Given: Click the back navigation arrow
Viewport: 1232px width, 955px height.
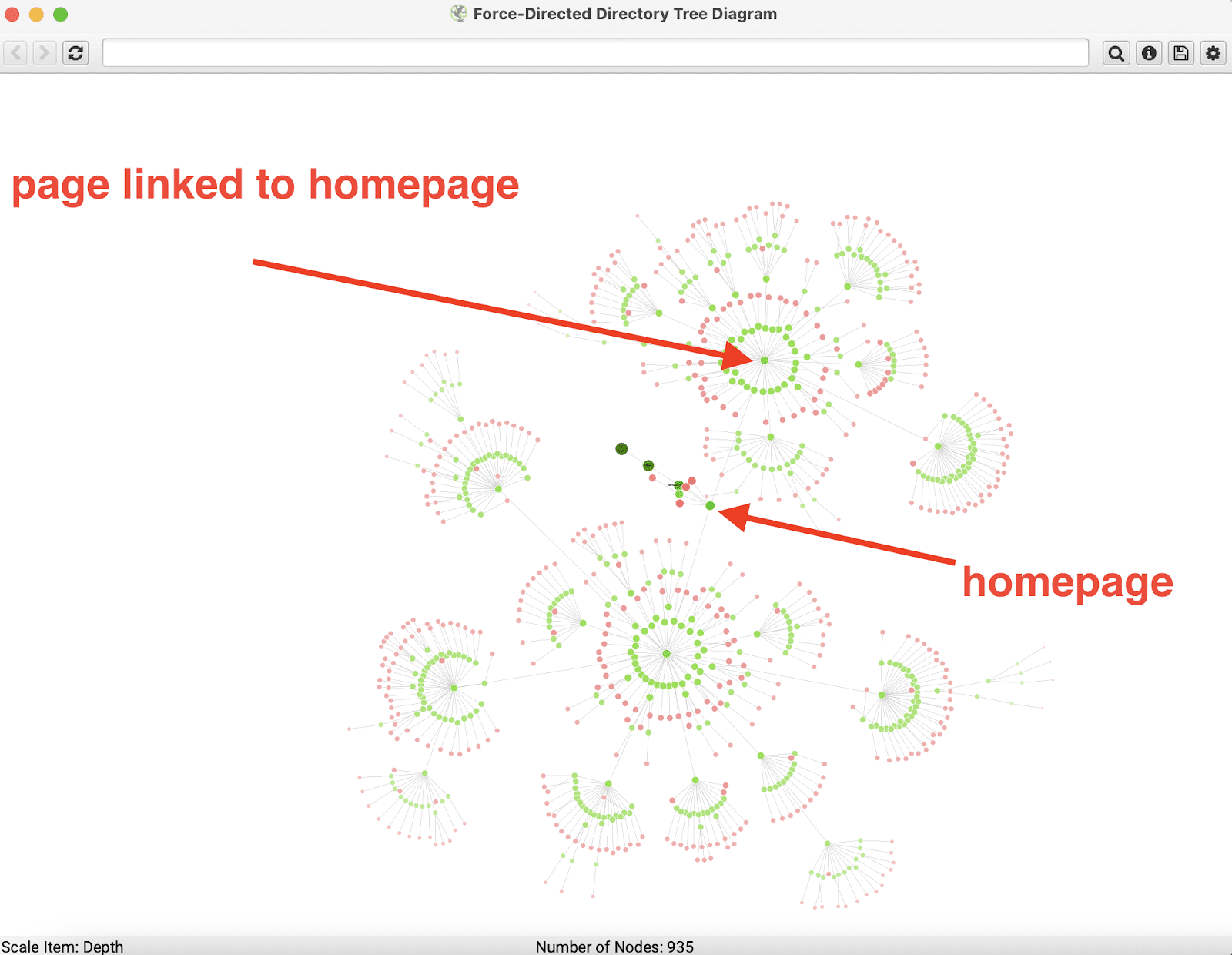Looking at the screenshot, I should coord(16,53).
